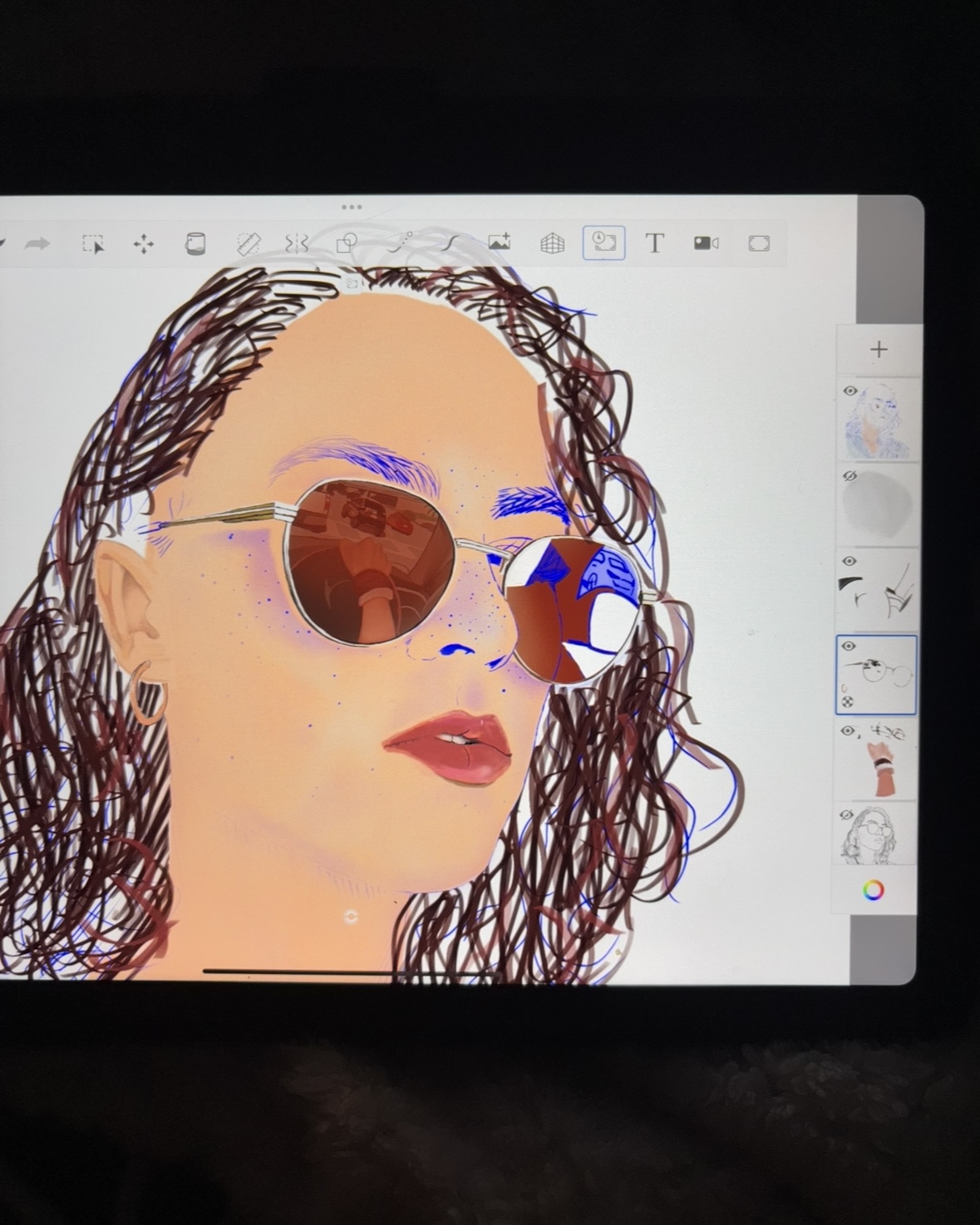Tap the Redo arrow in the toolbar

37,244
